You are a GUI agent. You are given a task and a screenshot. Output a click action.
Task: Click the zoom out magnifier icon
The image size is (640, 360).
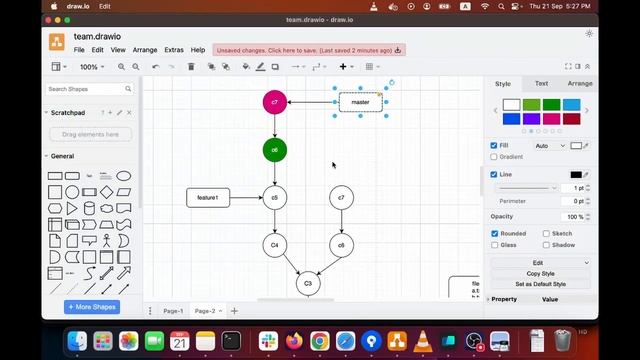pyautogui.click(x=136, y=67)
